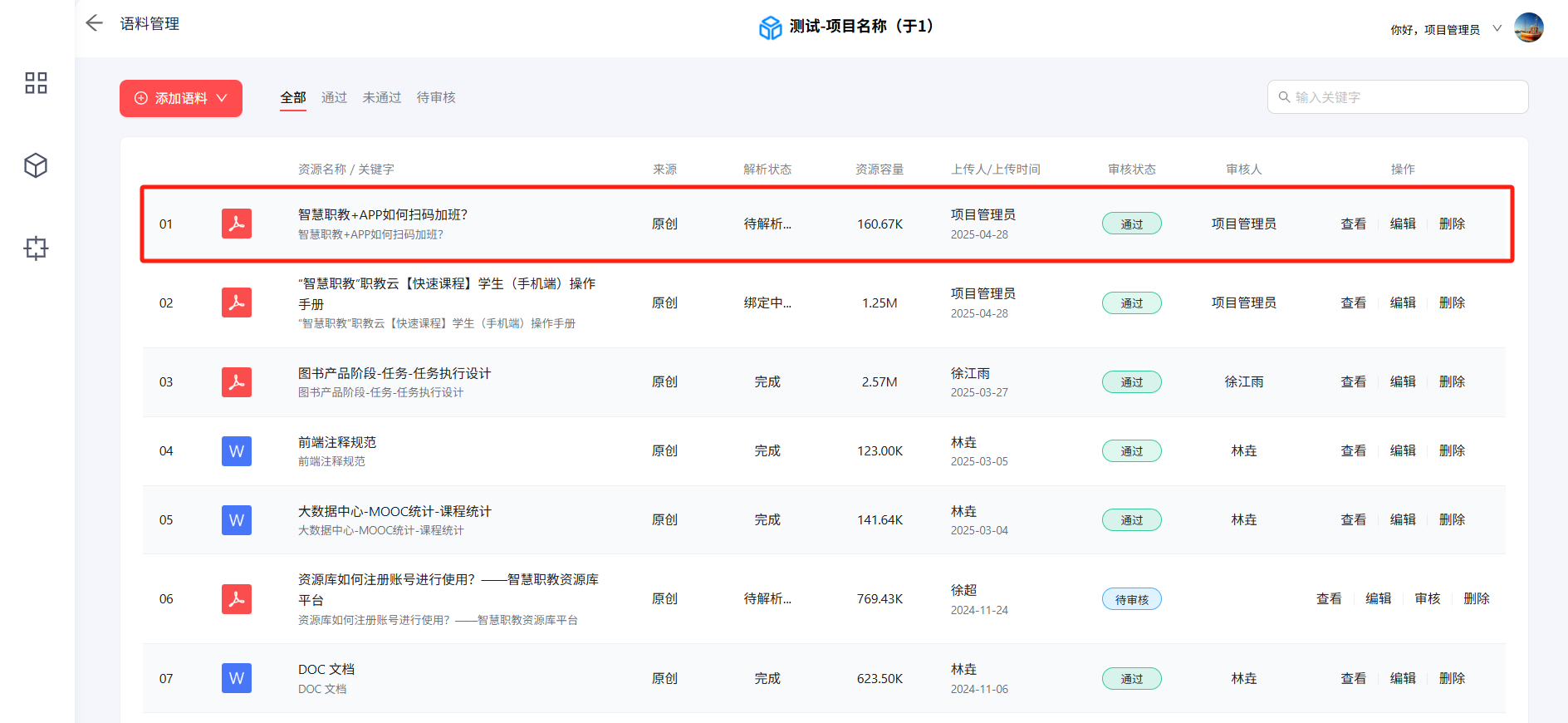Click 删除 for 图书产品阶段 row
1568x723 pixels.
1452,381
